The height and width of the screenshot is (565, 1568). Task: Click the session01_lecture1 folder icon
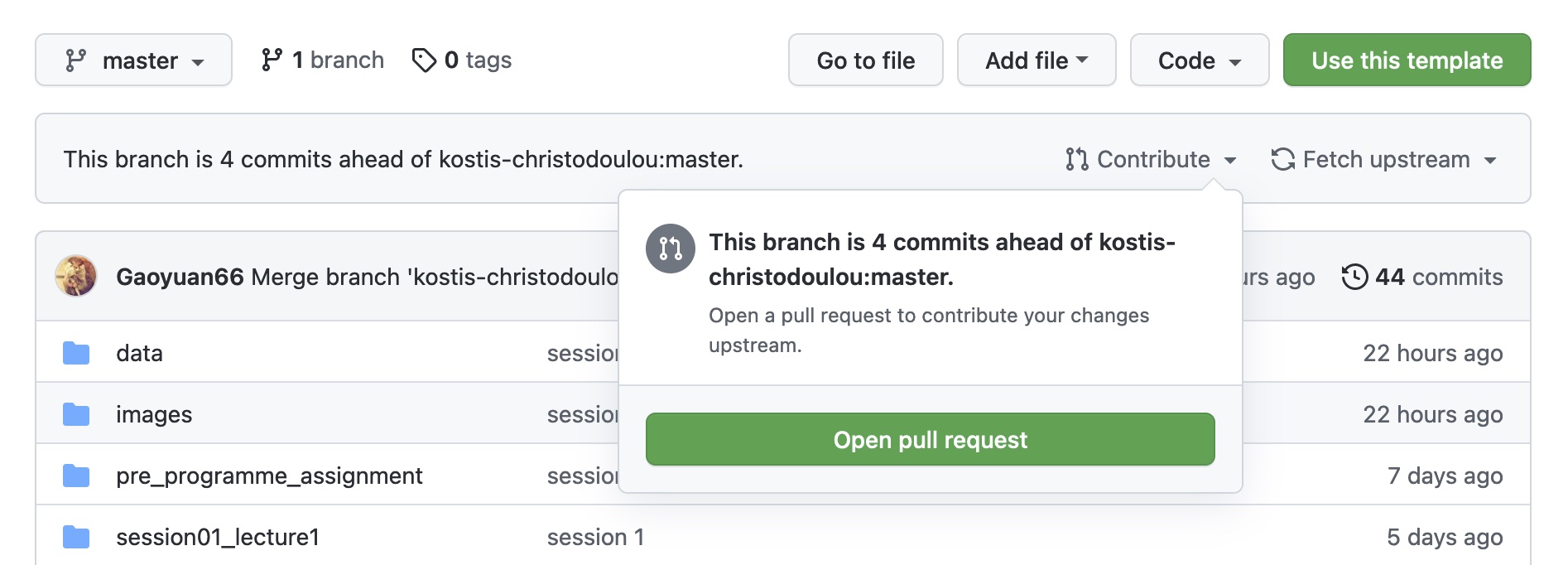click(x=76, y=537)
